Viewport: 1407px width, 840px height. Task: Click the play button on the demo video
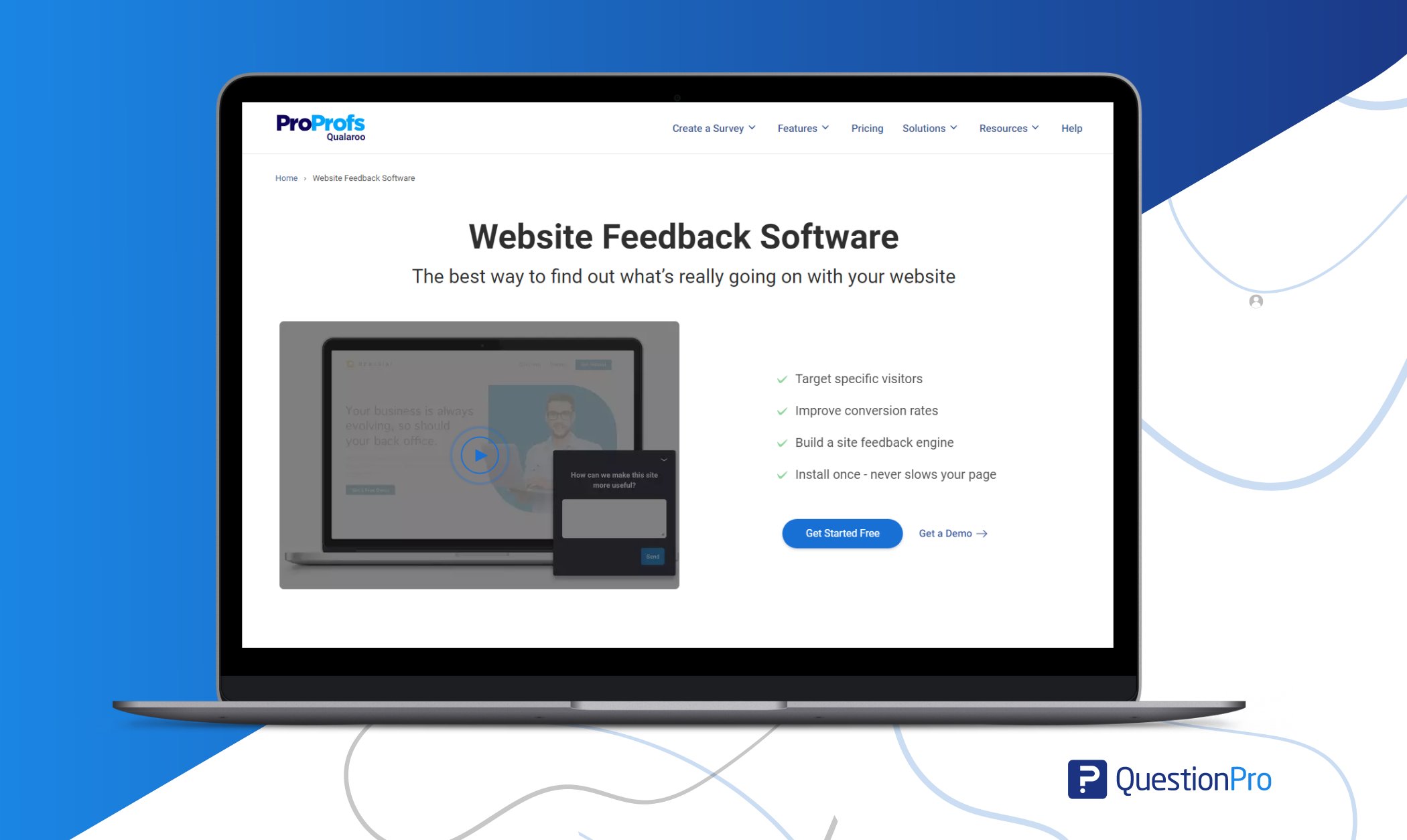479,455
